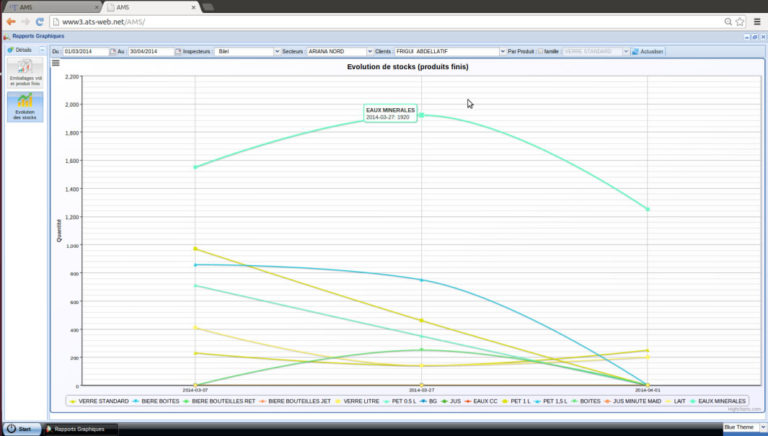This screenshot has height=436, width=768.
Task: Expand the Clients dropdown list
Action: tap(501, 51)
